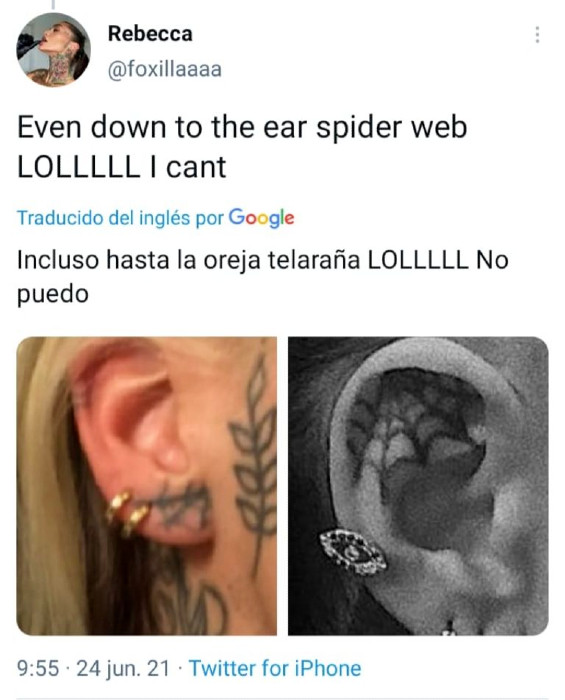Click the date '24 jun. 21'

pos(123,669)
